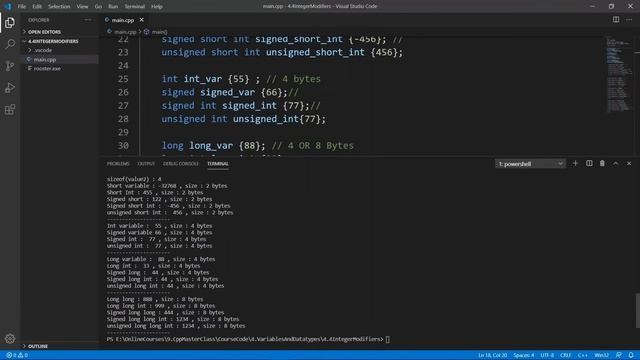Kill the terminal with trash icon

(x=602, y=163)
